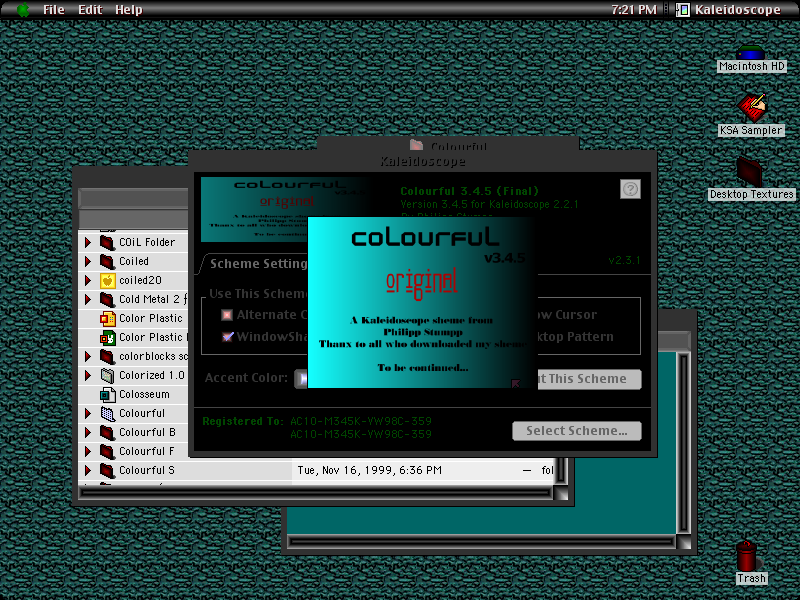Click the date 'Tue, Nov 16, 1999, 6:36 PM'
800x600 pixels.
coord(369,470)
